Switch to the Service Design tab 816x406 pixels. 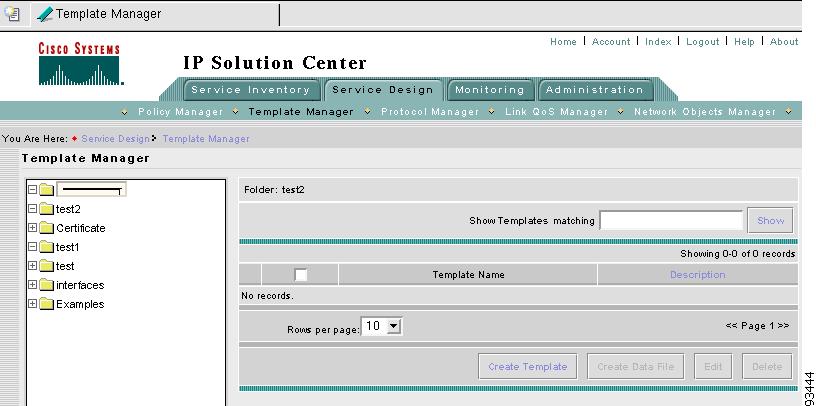[x=383, y=90]
